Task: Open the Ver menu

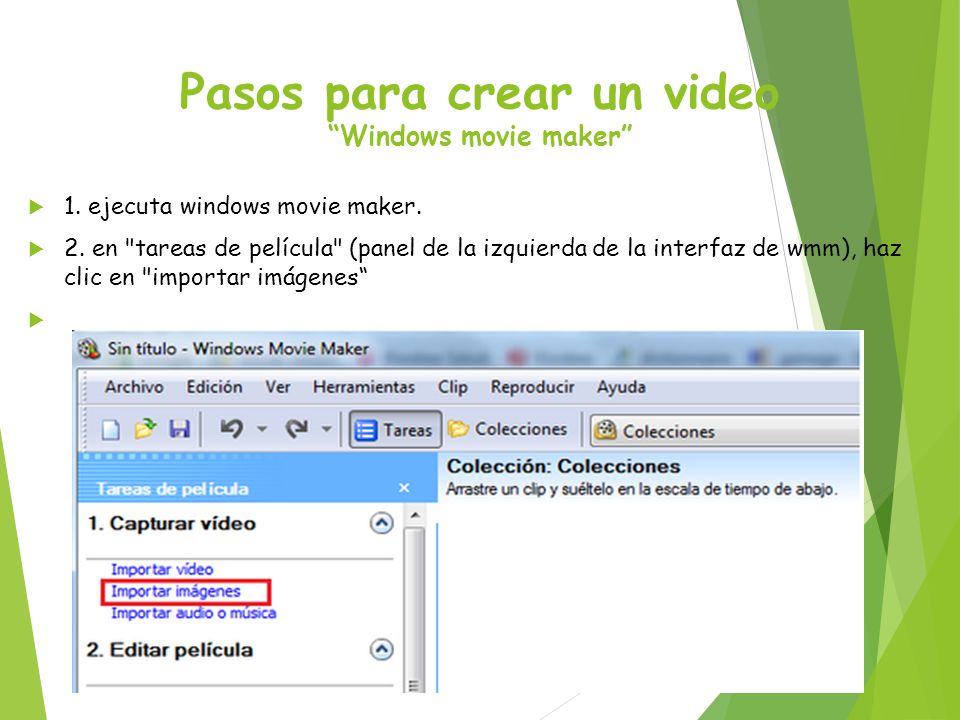Action: click(x=278, y=387)
